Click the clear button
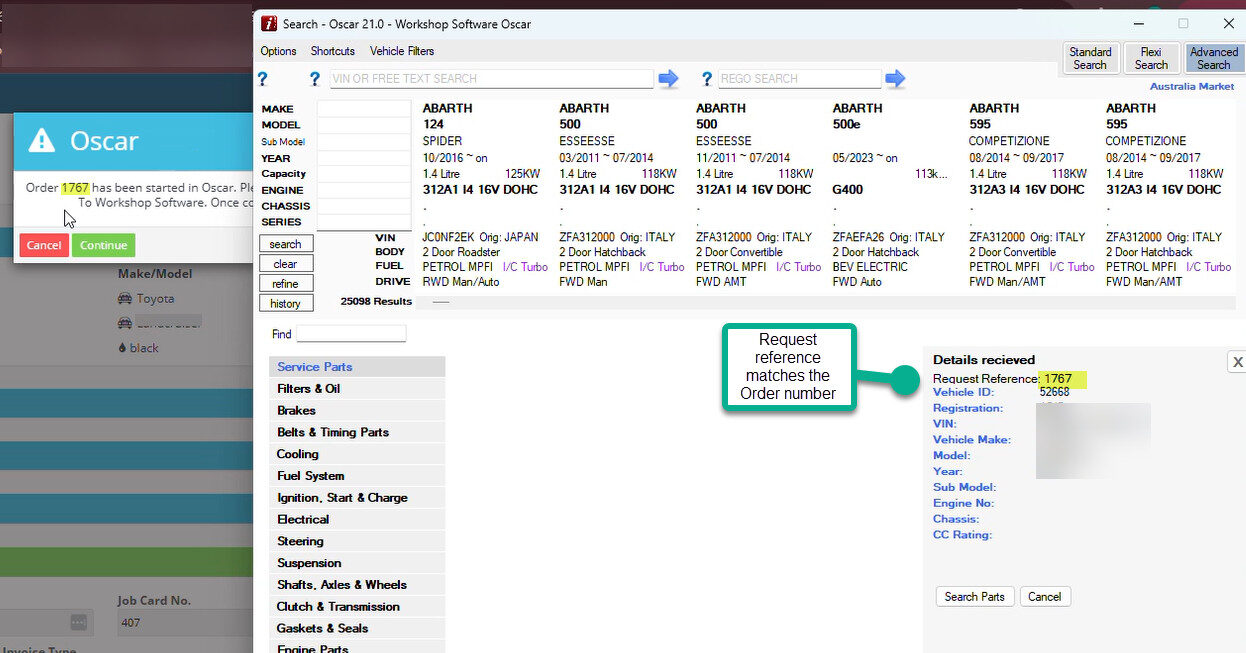 pos(285,264)
